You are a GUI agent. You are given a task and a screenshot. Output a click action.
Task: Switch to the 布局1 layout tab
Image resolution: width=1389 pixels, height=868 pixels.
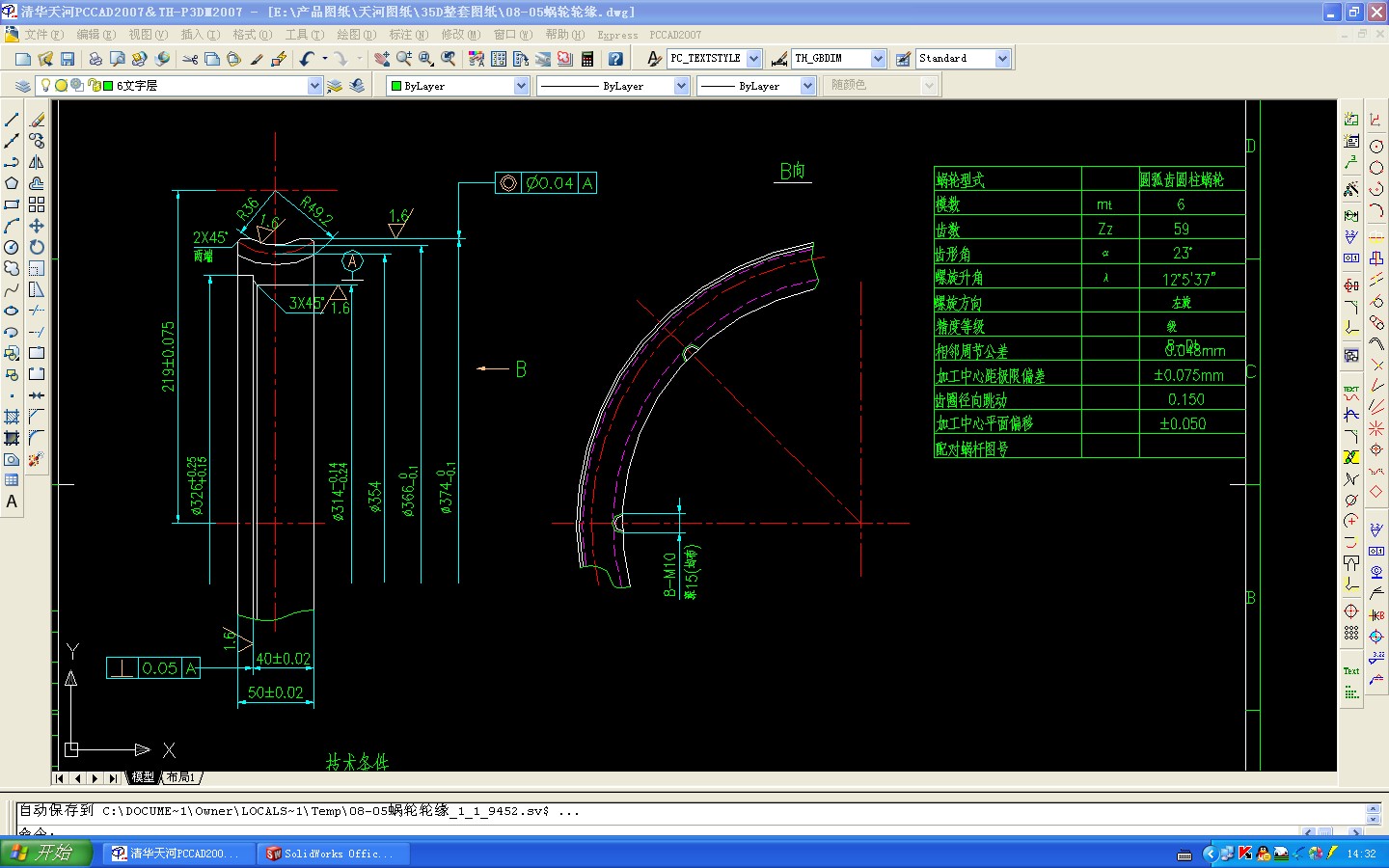pos(180,777)
